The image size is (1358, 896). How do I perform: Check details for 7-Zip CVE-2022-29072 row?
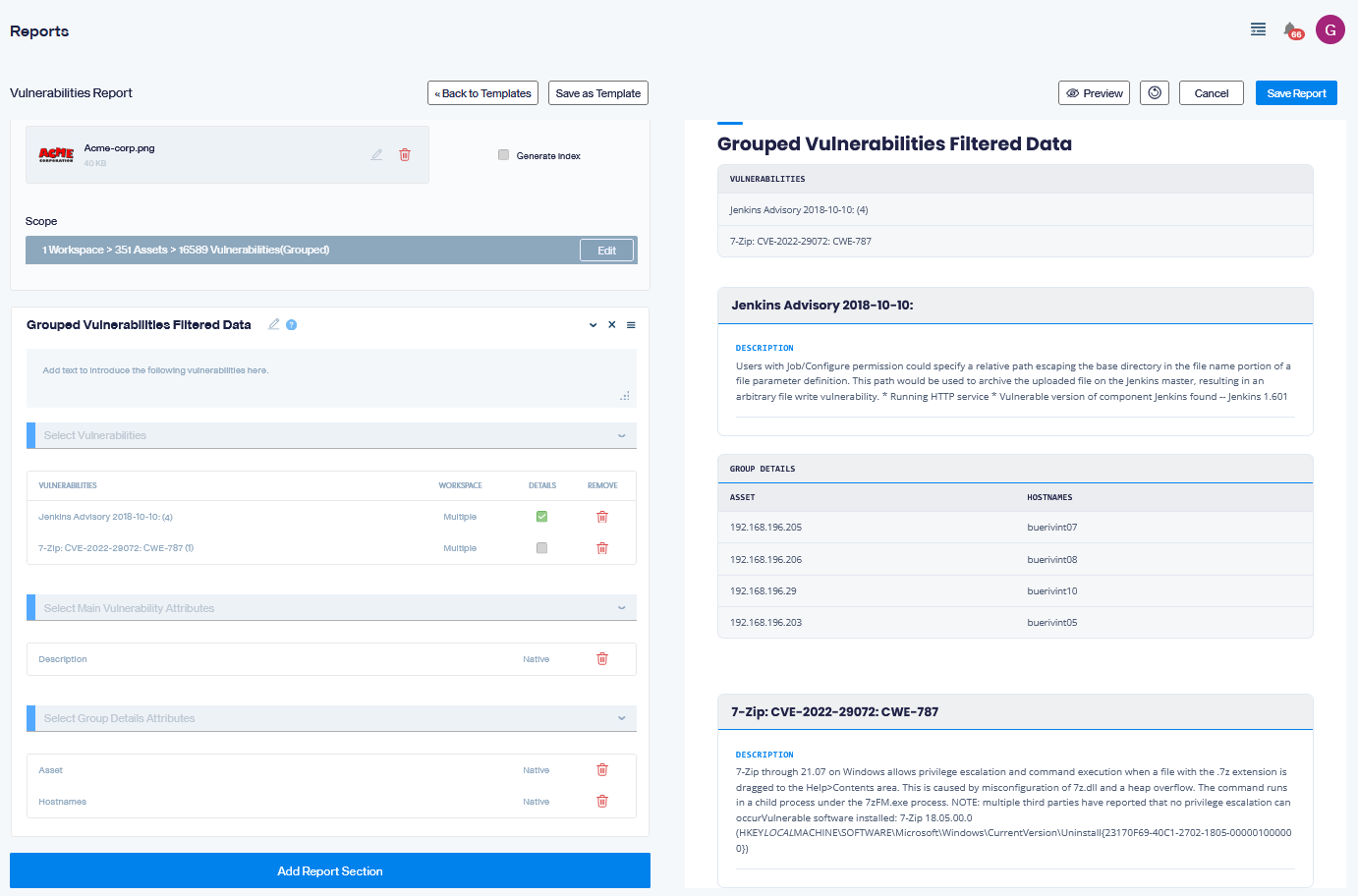(541, 548)
